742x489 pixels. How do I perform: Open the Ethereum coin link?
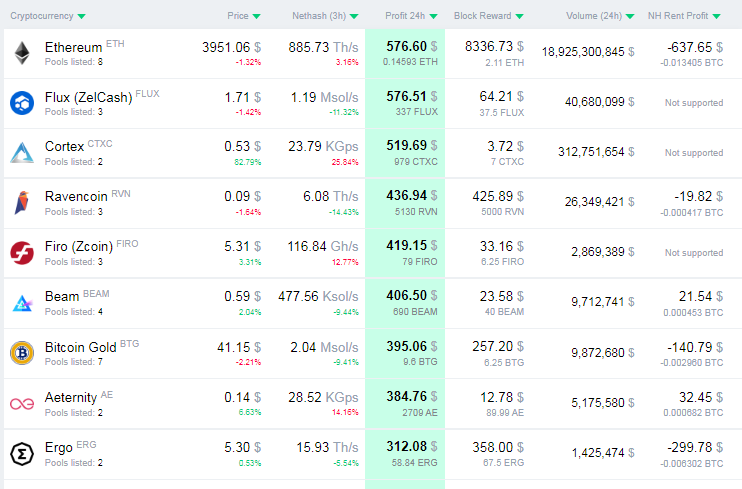tap(73, 47)
